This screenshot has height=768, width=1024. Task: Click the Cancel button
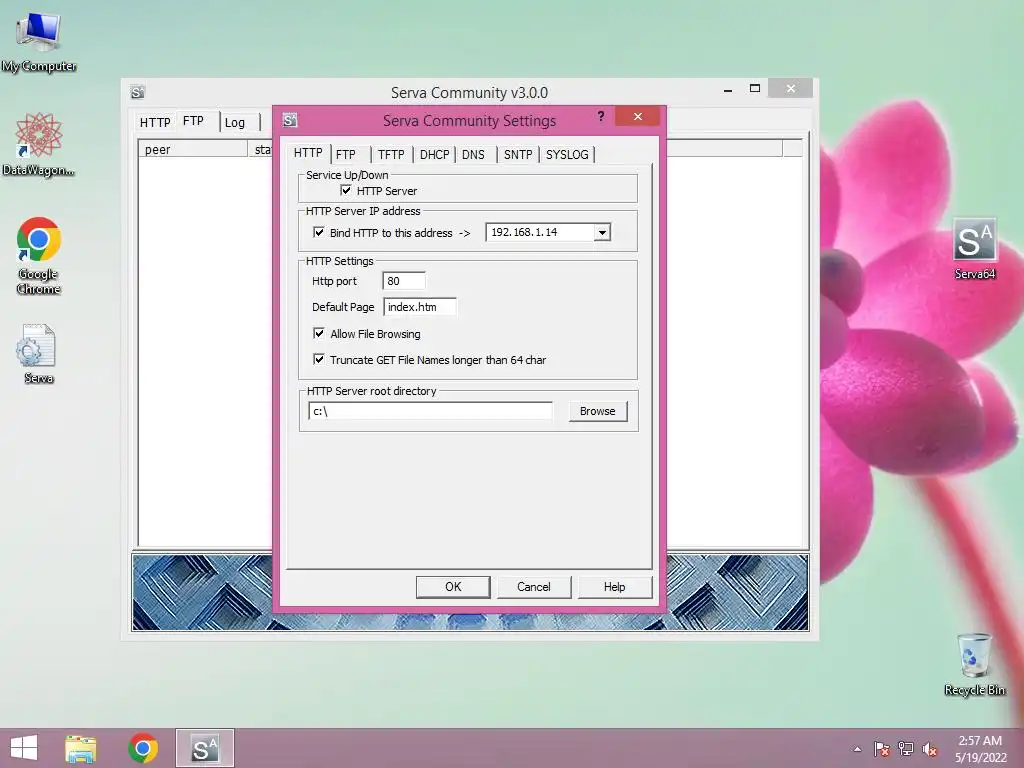point(534,586)
